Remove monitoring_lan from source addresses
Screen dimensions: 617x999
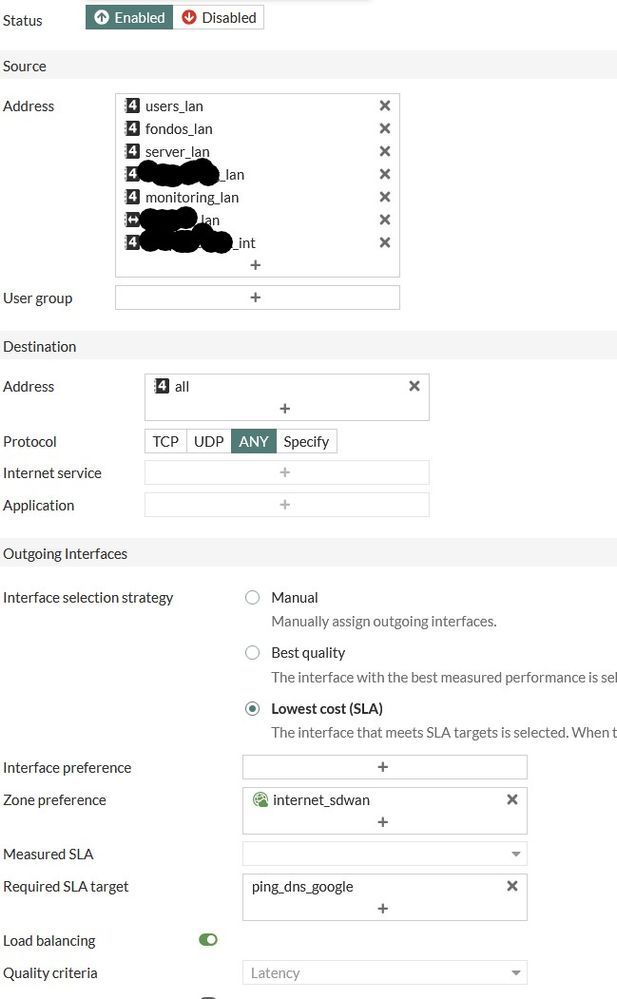click(384, 197)
